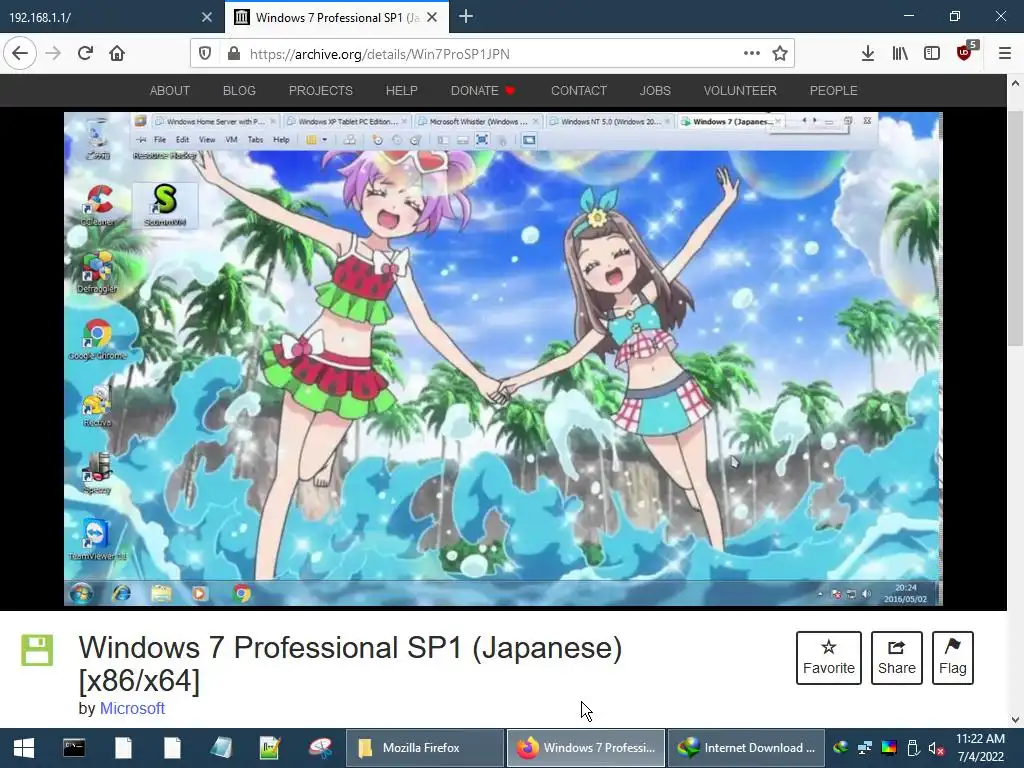Screen dimensions: 1024x768
Task: Close the Windows 7 Professional tab
Action: 432,18
